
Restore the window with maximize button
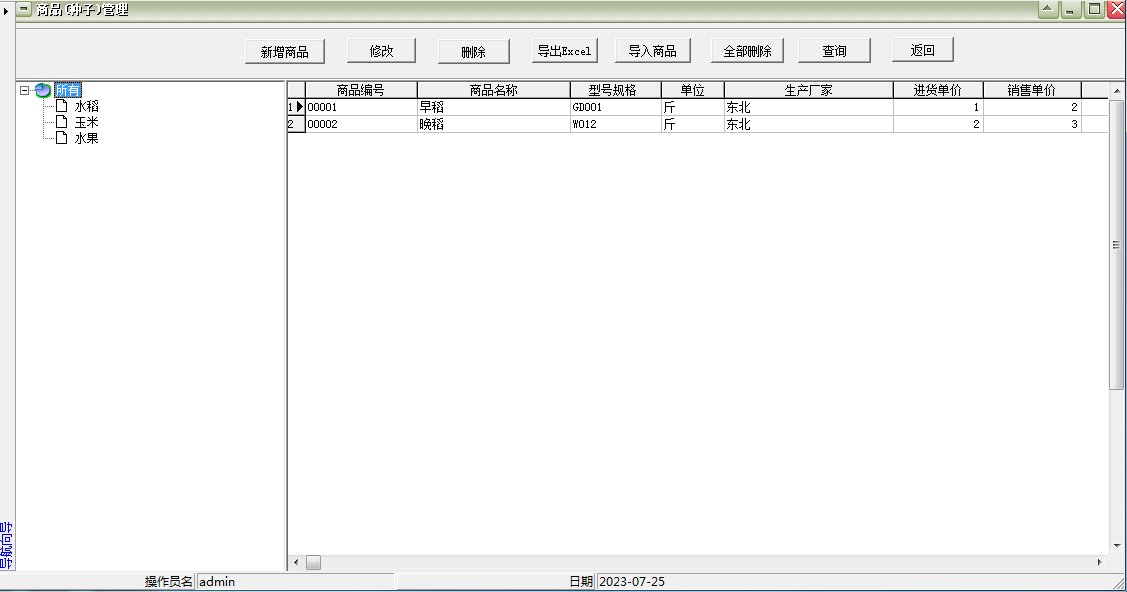[x=1094, y=9]
